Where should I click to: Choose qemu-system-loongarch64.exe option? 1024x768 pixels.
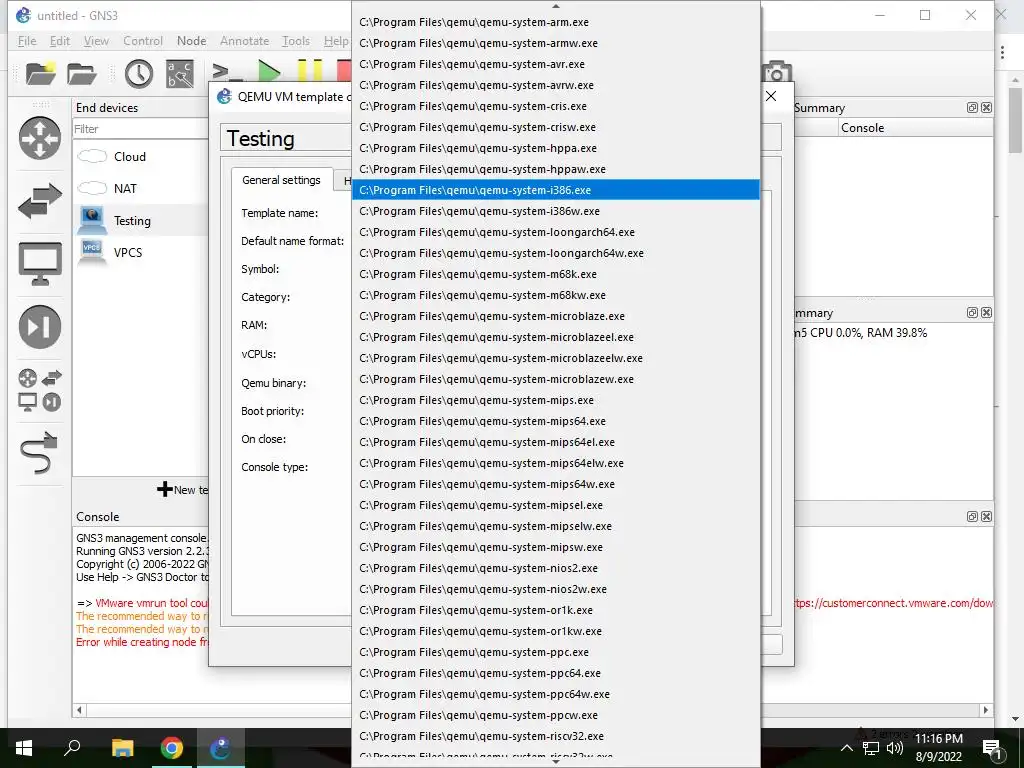(x=556, y=232)
